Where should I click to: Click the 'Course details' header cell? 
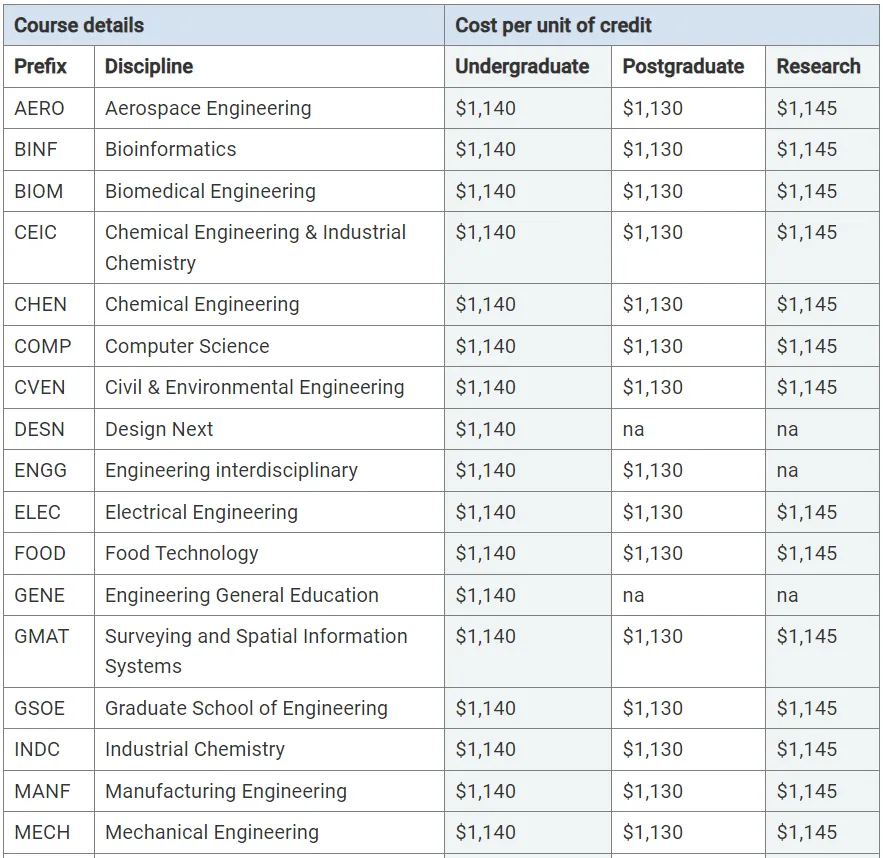79,26
